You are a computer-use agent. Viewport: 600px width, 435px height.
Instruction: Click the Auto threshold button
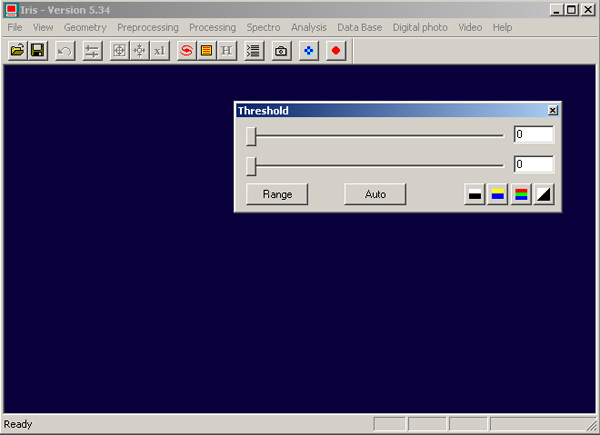coord(375,194)
